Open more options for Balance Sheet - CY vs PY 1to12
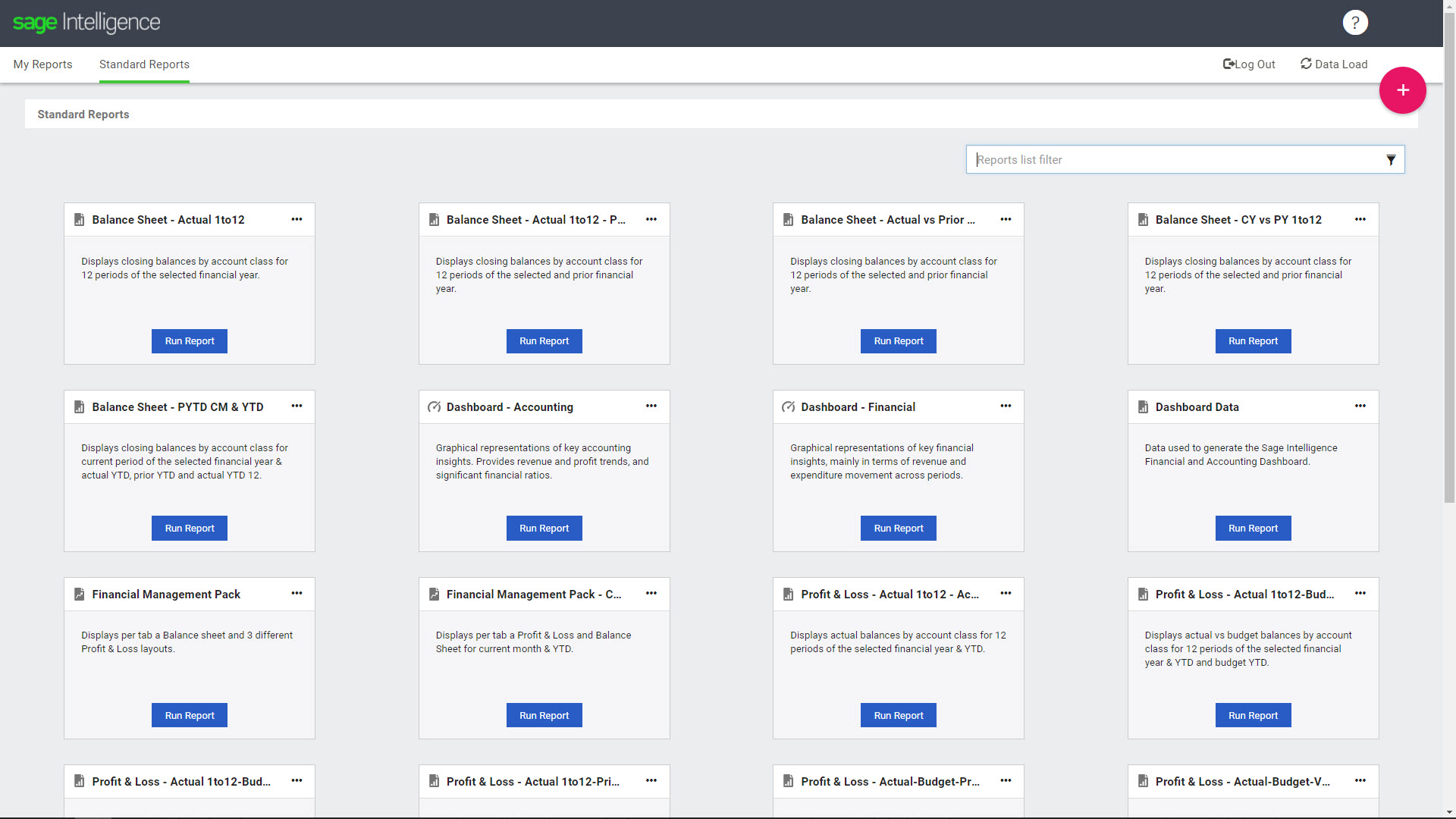The image size is (1456, 819). (x=1360, y=219)
